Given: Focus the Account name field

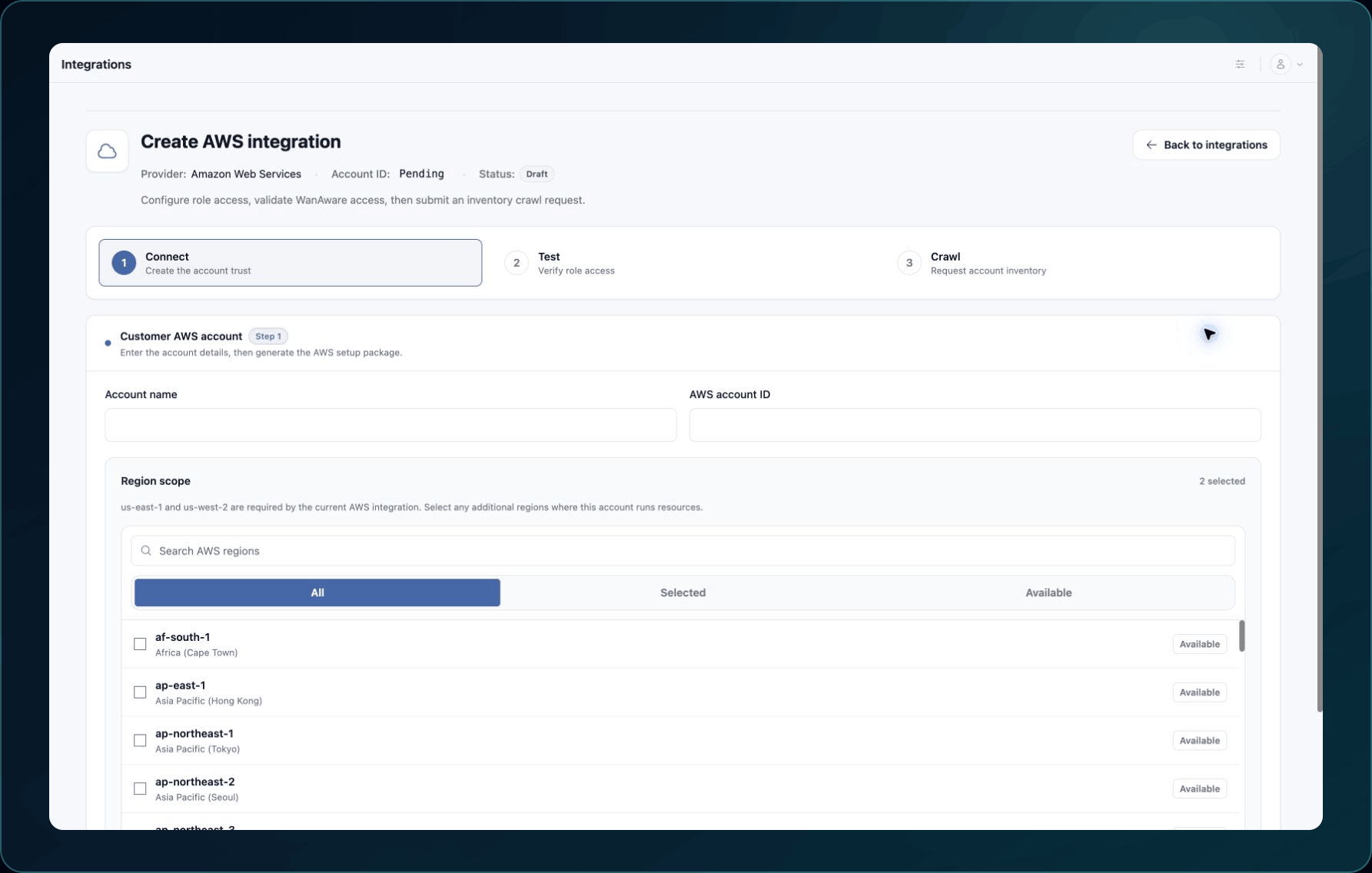Looking at the screenshot, I should coord(390,425).
